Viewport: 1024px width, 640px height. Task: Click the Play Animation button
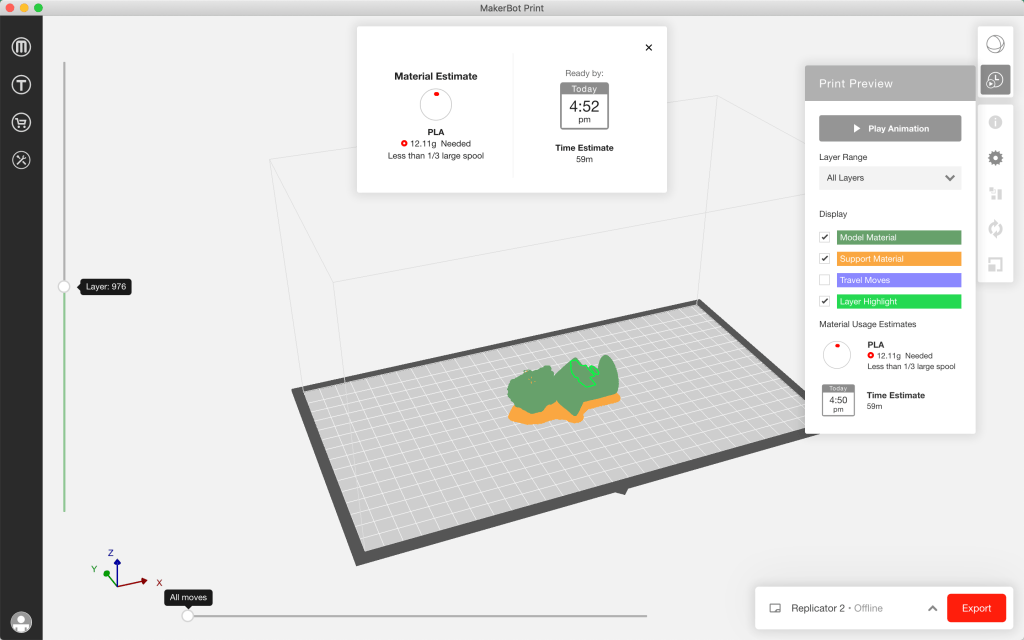point(889,129)
